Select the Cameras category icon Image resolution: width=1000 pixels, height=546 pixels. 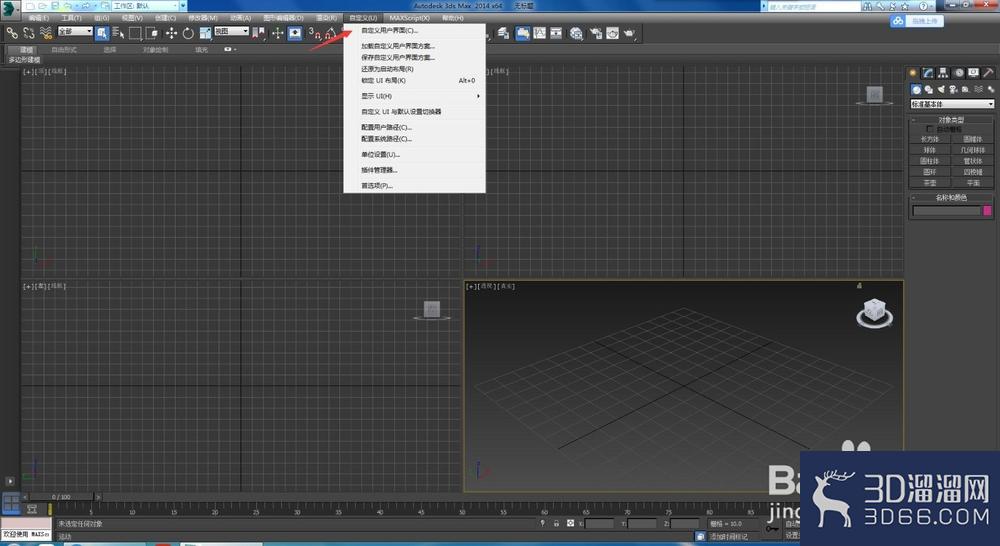pos(953,90)
